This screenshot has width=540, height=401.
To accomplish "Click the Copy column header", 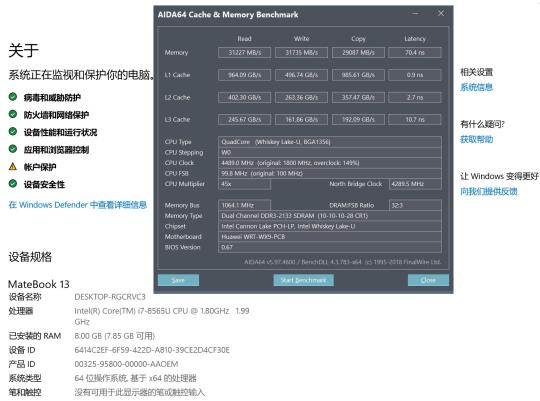I will pyautogui.click(x=358, y=39).
